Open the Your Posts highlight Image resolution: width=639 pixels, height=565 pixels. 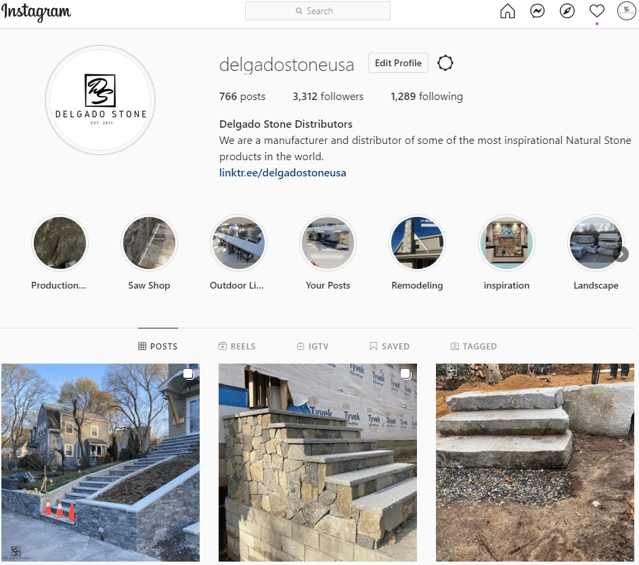tap(328, 243)
